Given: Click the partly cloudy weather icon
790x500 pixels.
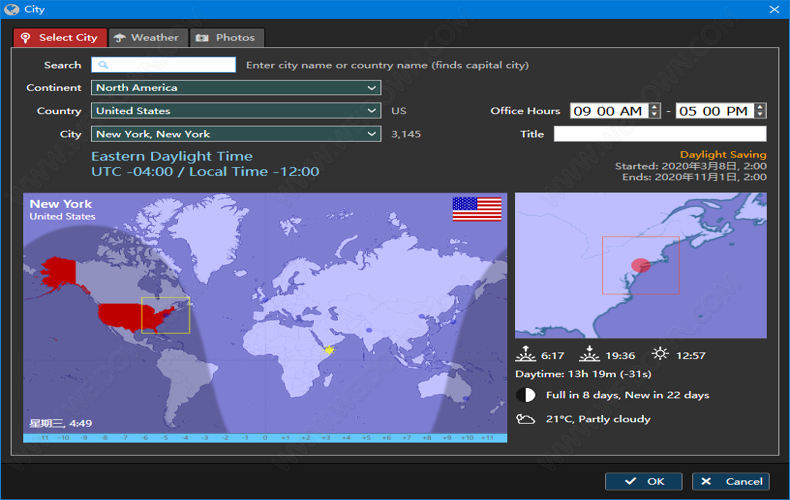Looking at the screenshot, I should click(x=525, y=419).
